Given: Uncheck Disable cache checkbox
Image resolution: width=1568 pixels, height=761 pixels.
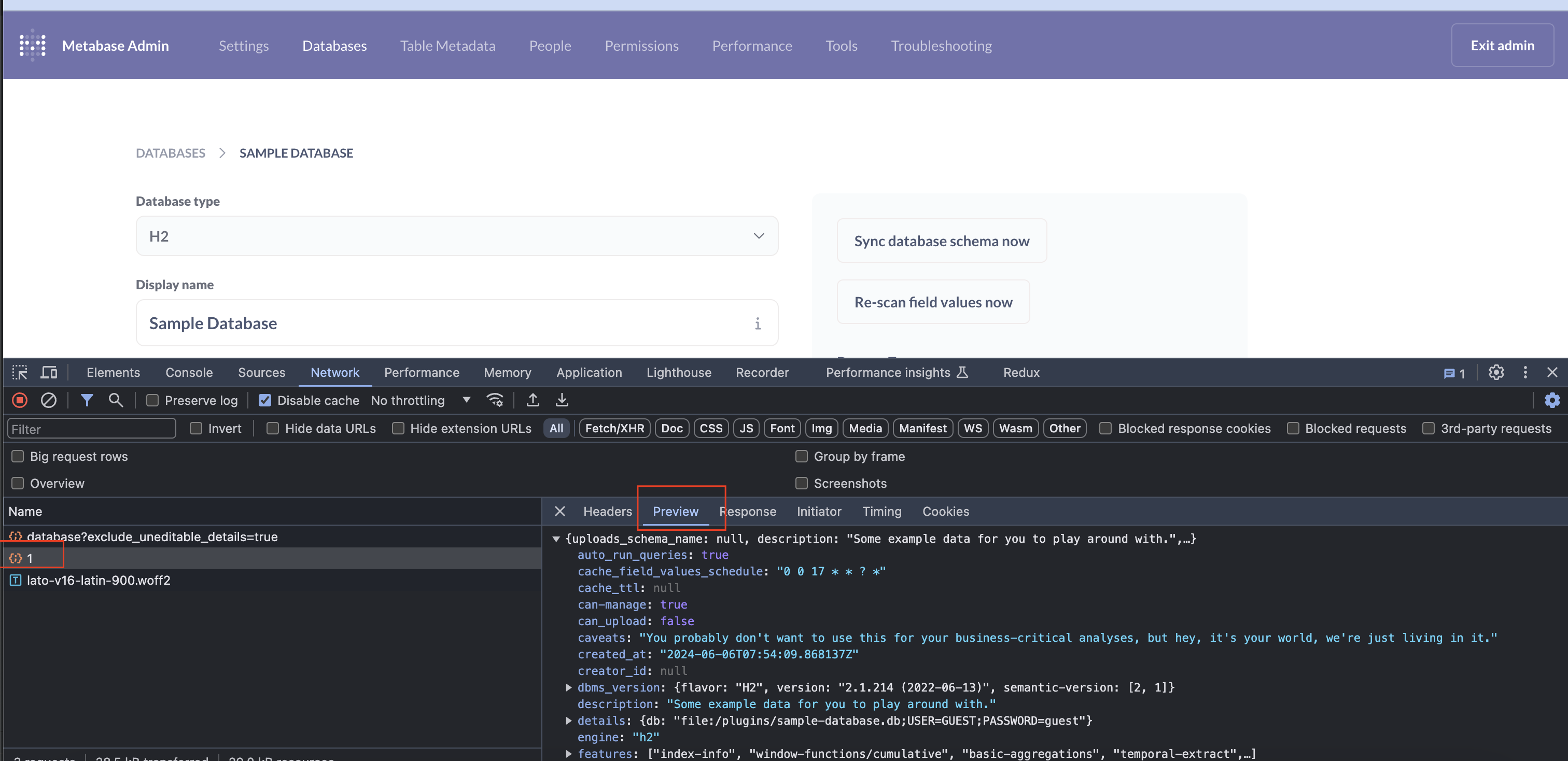Looking at the screenshot, I should tap(265, 400).
